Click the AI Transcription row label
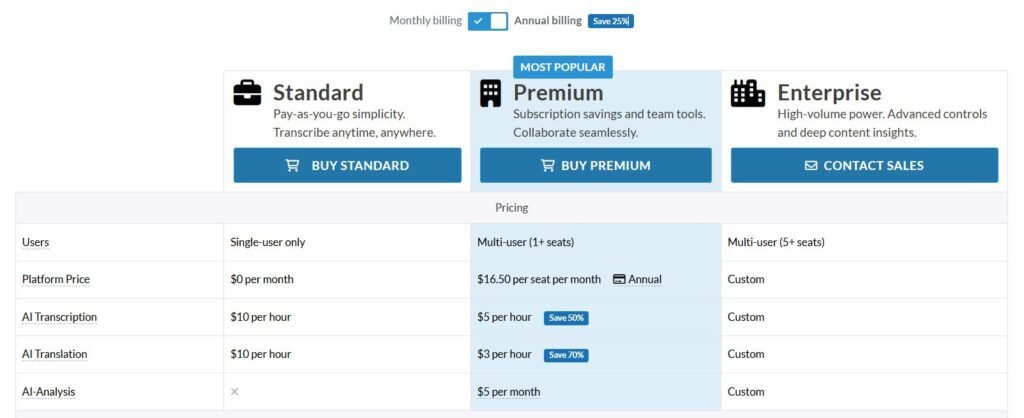This screenshot has height=418, width=1024. pyautogui.click(x=59, y=317)
